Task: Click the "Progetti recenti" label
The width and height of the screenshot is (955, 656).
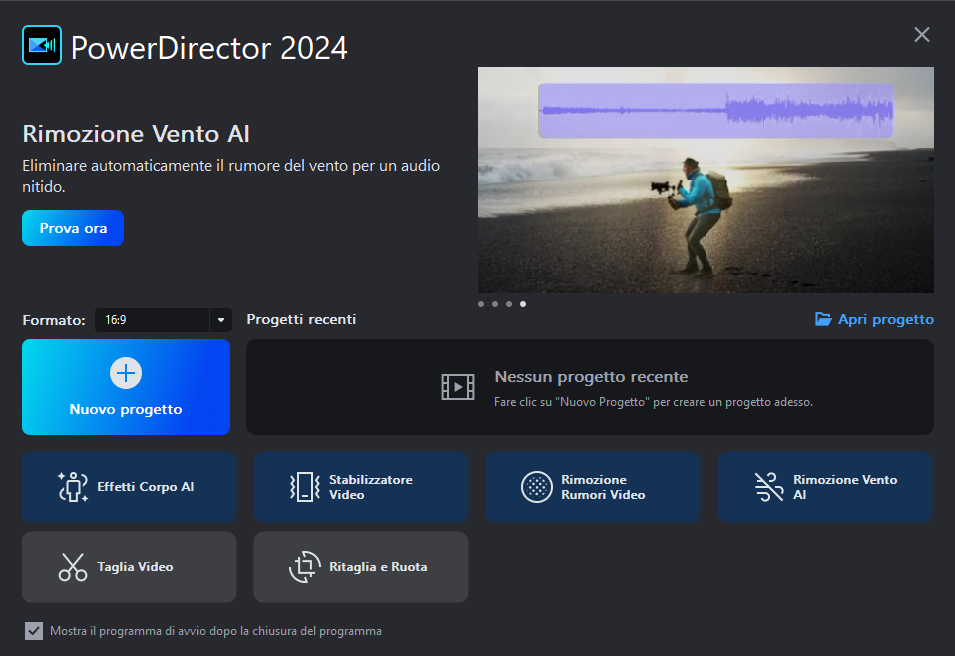Action: pos(301,319)
